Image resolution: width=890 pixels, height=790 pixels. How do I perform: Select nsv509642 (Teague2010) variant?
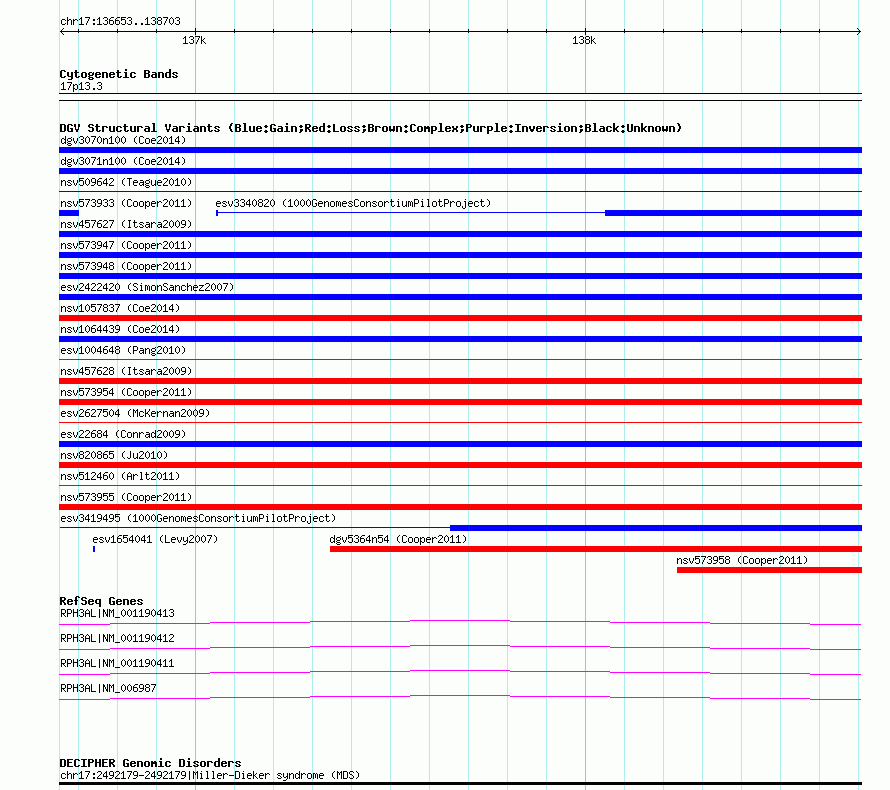126,182
